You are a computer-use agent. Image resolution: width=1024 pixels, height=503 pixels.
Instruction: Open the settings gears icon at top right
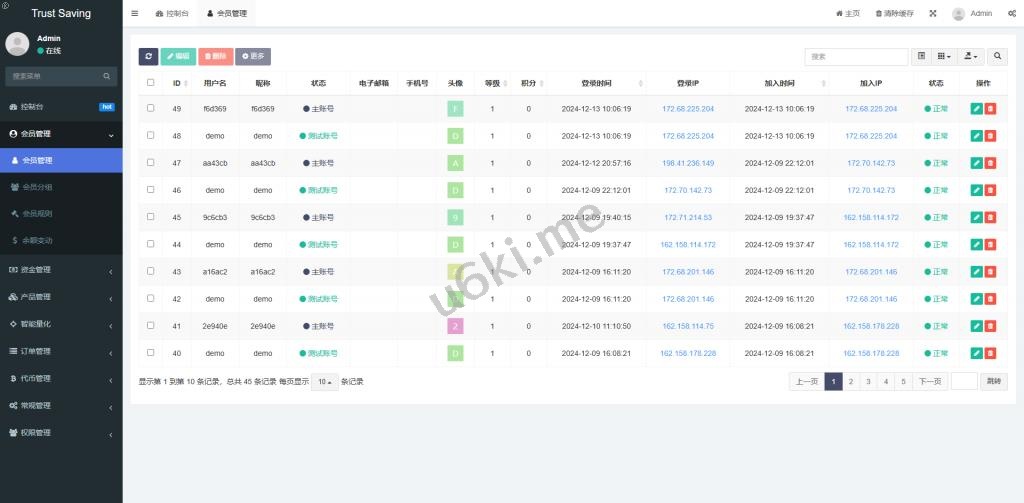pyautogui.click(x=1012, y=14)
